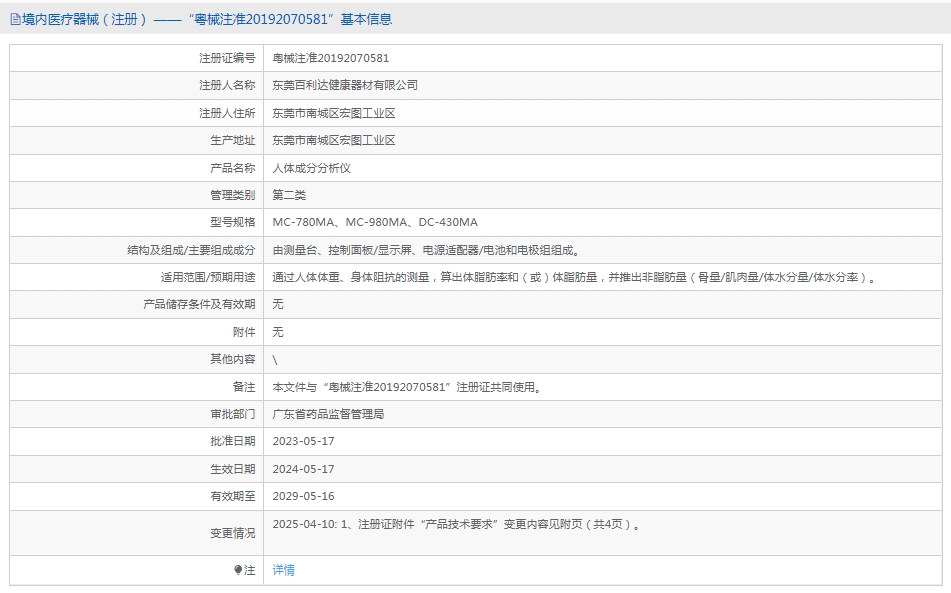Click the model spec MC-780MA value
This screenshot has width=951, height=593.
coord(375,223)
